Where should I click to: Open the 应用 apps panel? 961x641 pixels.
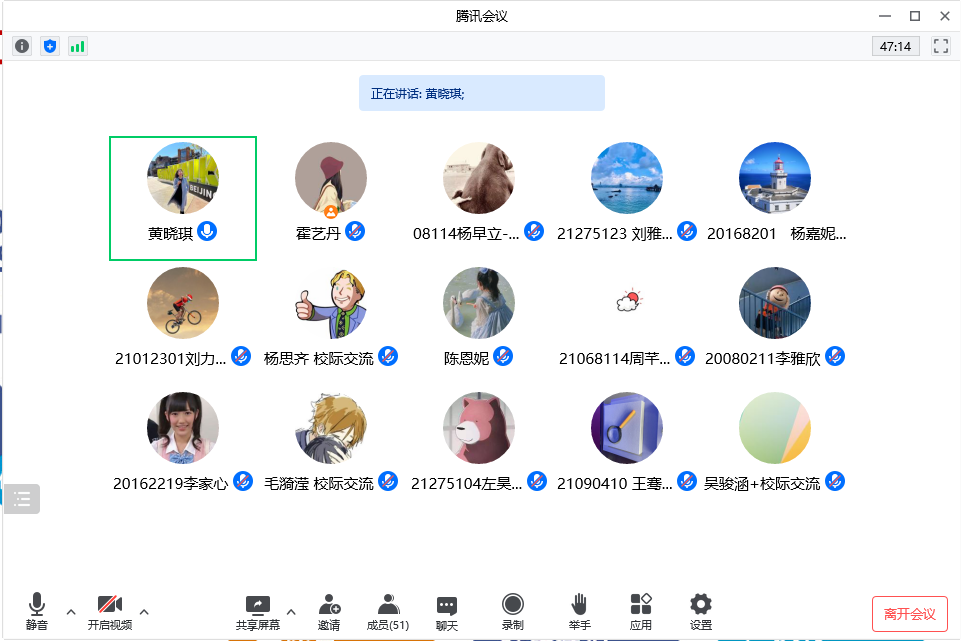[641, 611]
